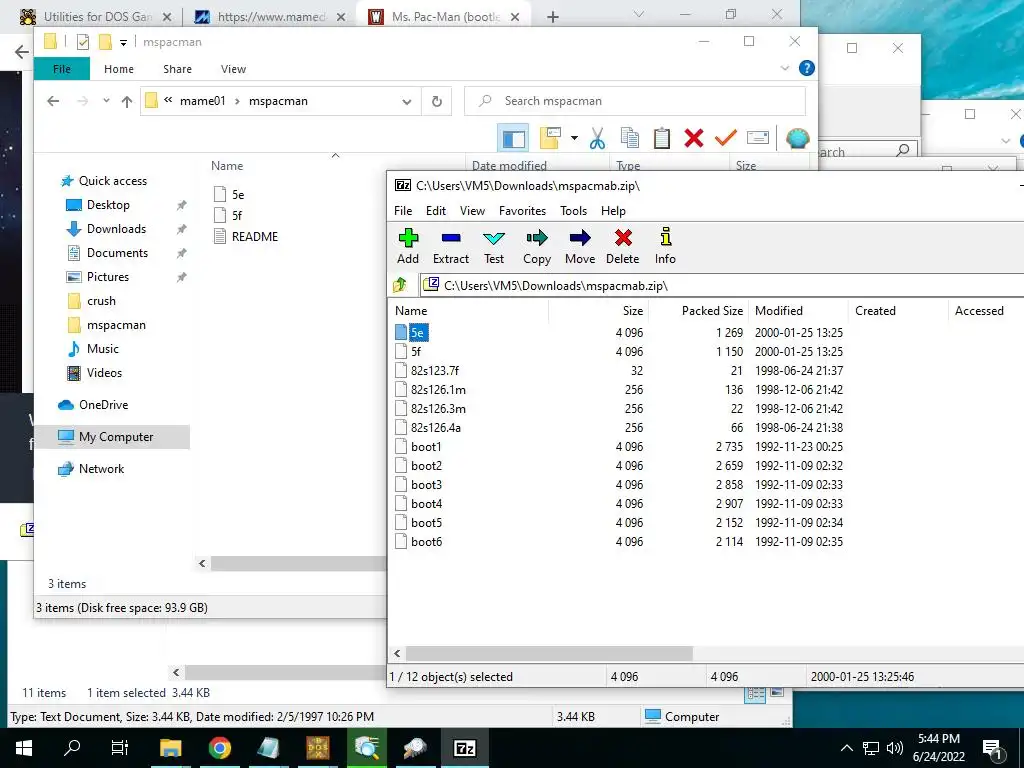Refresh the mspacman folder view
The width and height of the screenshot is (1024, 768).
click(x=437, y=101)
